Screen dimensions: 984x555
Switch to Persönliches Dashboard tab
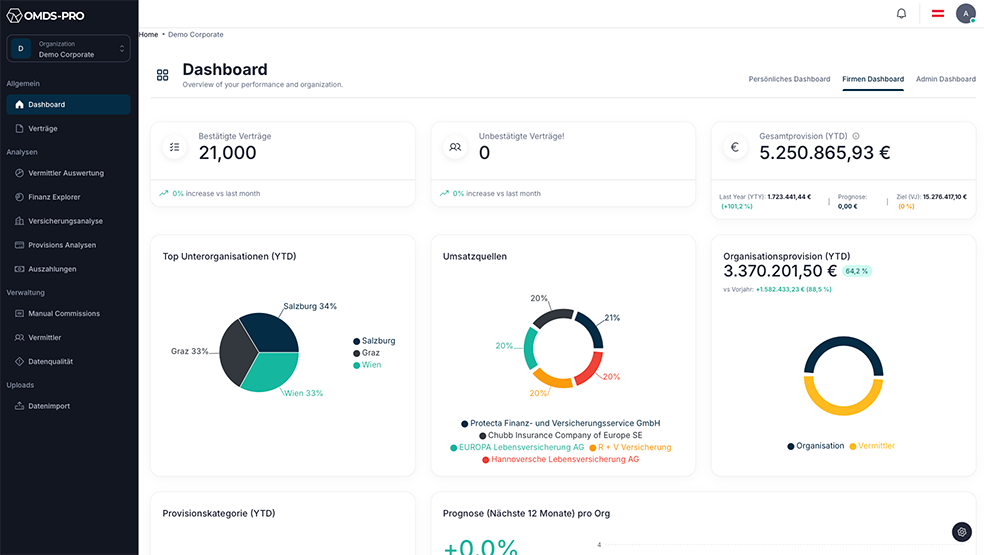point(789,79)
